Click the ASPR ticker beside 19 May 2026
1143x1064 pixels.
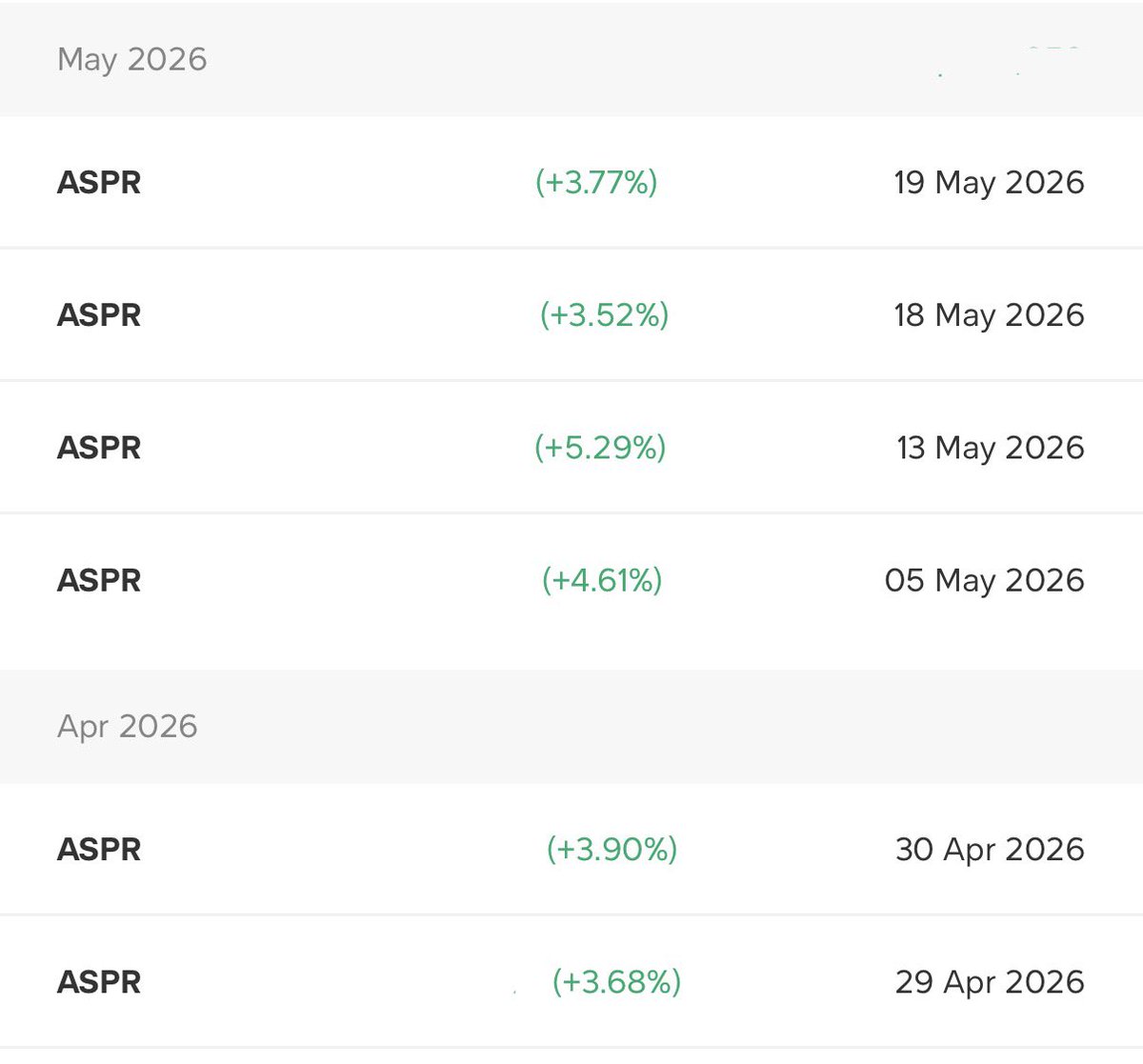click(x=99, y=182)
